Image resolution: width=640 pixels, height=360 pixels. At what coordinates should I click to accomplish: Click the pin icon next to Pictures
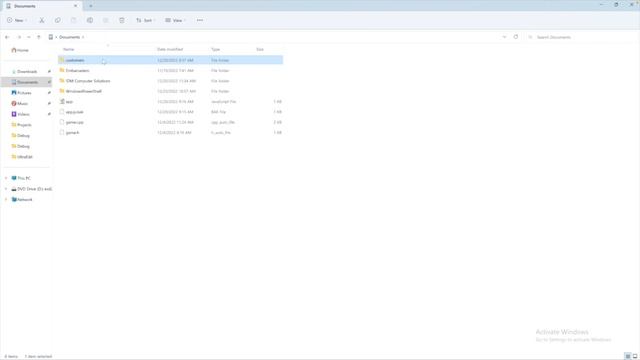tap(49, 93)
